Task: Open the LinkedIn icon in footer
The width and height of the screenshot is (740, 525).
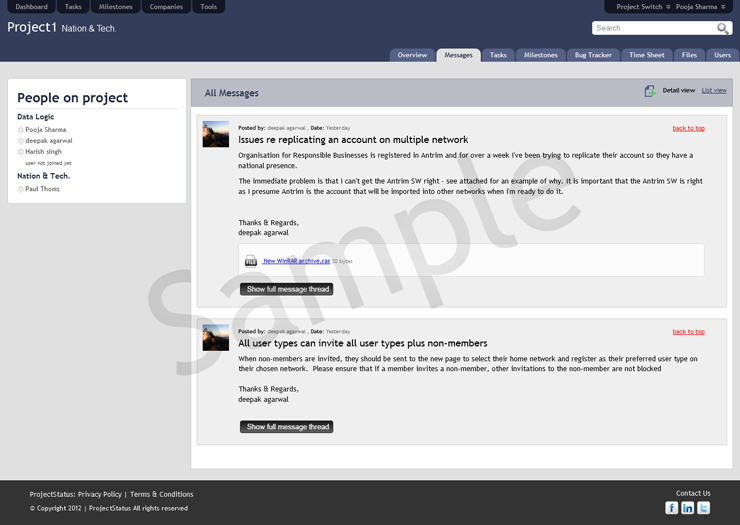Action: (x=688, y=508)
